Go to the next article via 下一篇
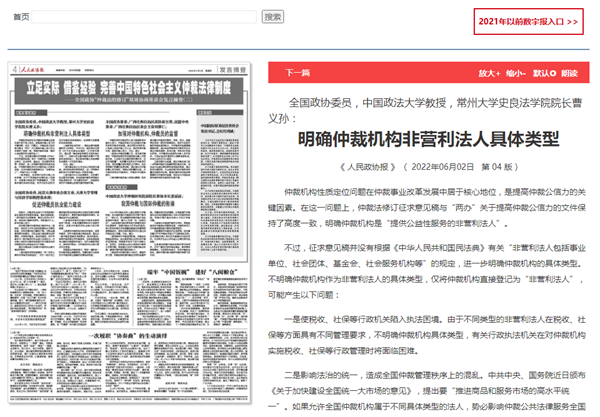 tap(297, 73)
